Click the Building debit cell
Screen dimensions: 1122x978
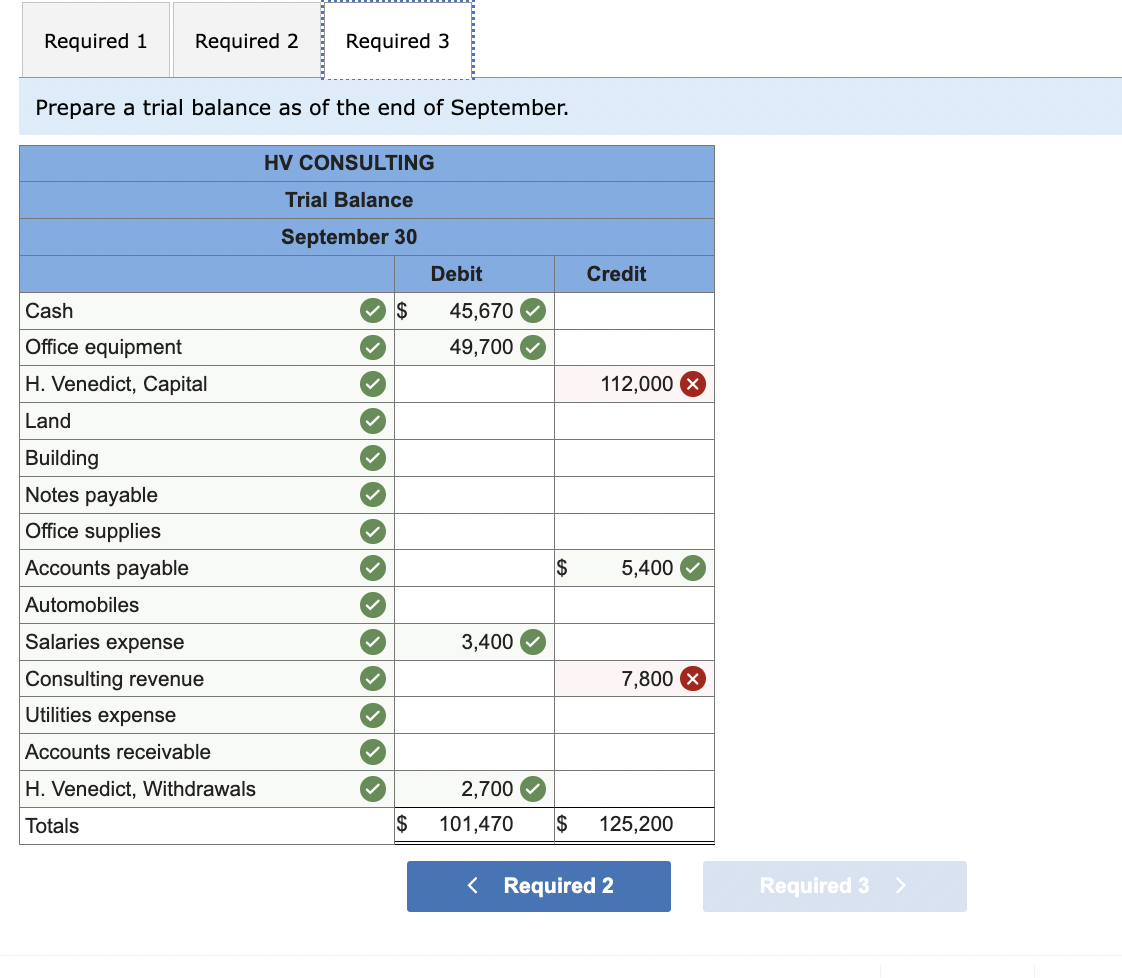(x=474, y=458)
